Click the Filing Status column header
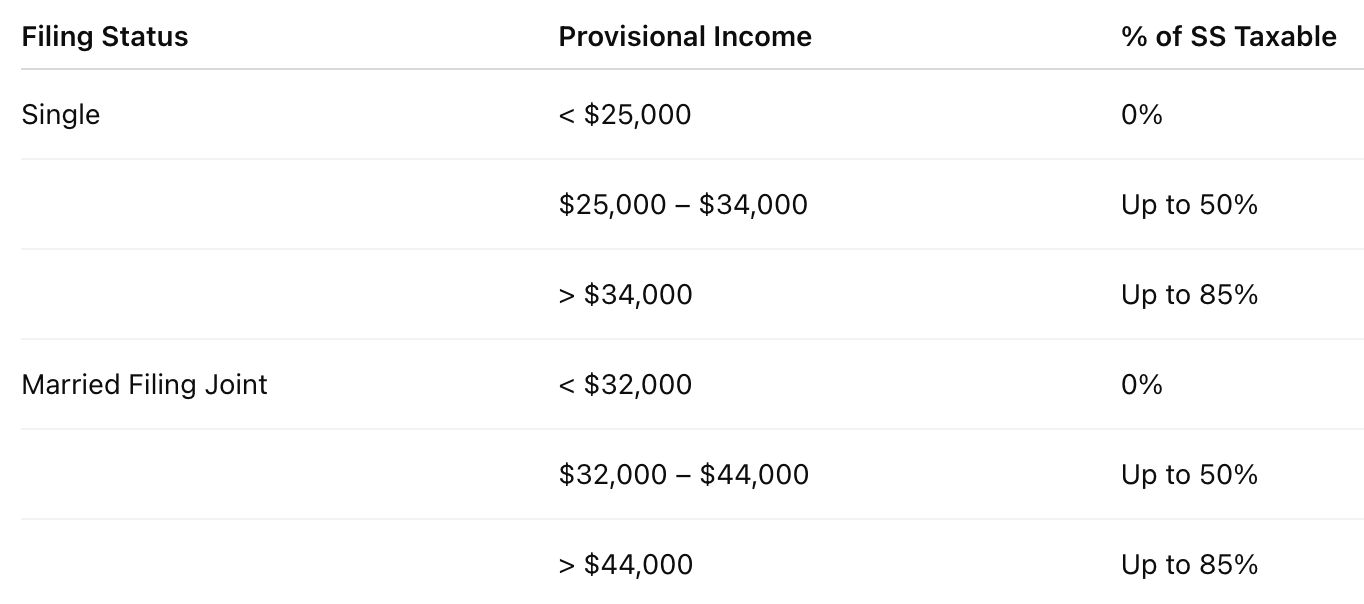The width and height of the screenshot is (1364, 604). (105, 37)
